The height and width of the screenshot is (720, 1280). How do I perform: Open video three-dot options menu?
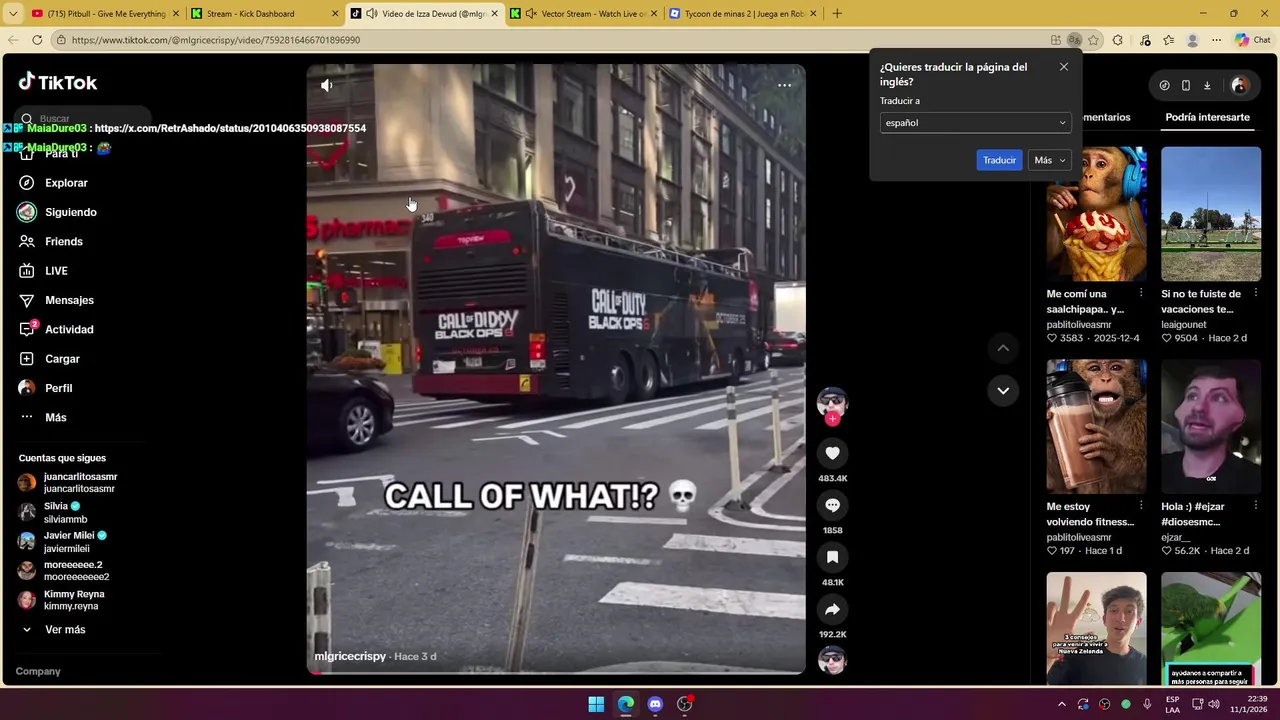tap(784, 85)
